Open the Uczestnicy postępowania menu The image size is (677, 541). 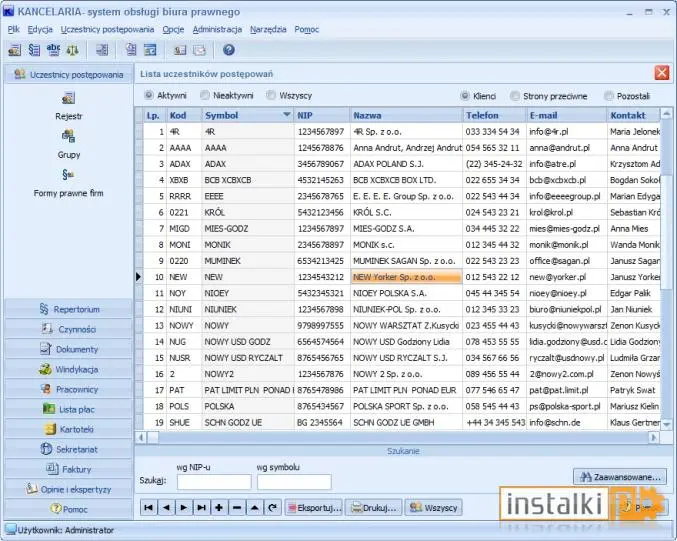[x=107, y=29]
